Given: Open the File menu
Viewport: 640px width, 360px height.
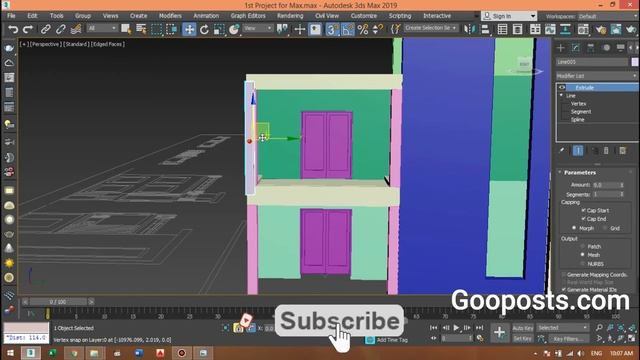Looking at the screenshot, I should pyautogui.click(x=11, y=16).
